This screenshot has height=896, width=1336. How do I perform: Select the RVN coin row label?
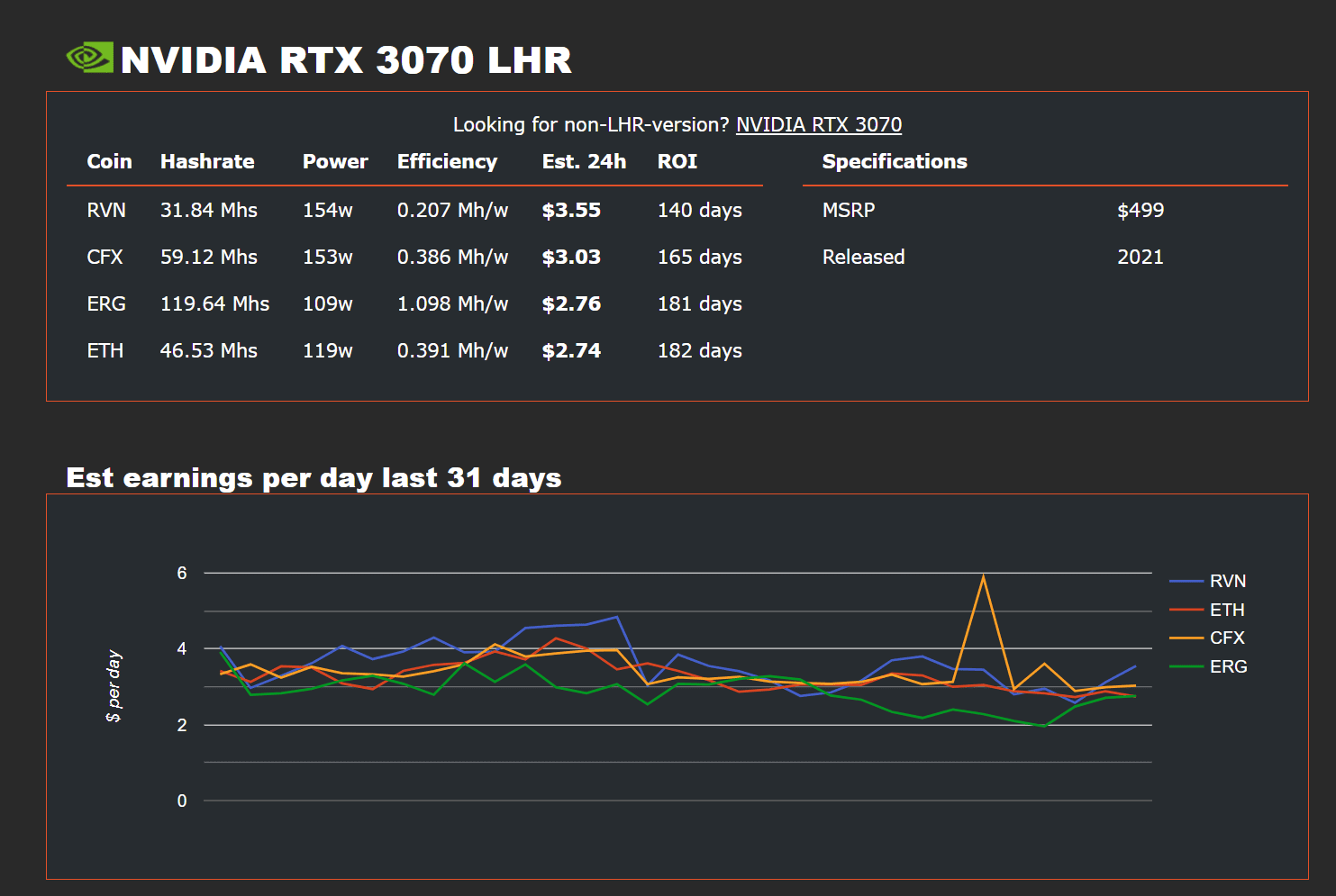coord(106,210)
